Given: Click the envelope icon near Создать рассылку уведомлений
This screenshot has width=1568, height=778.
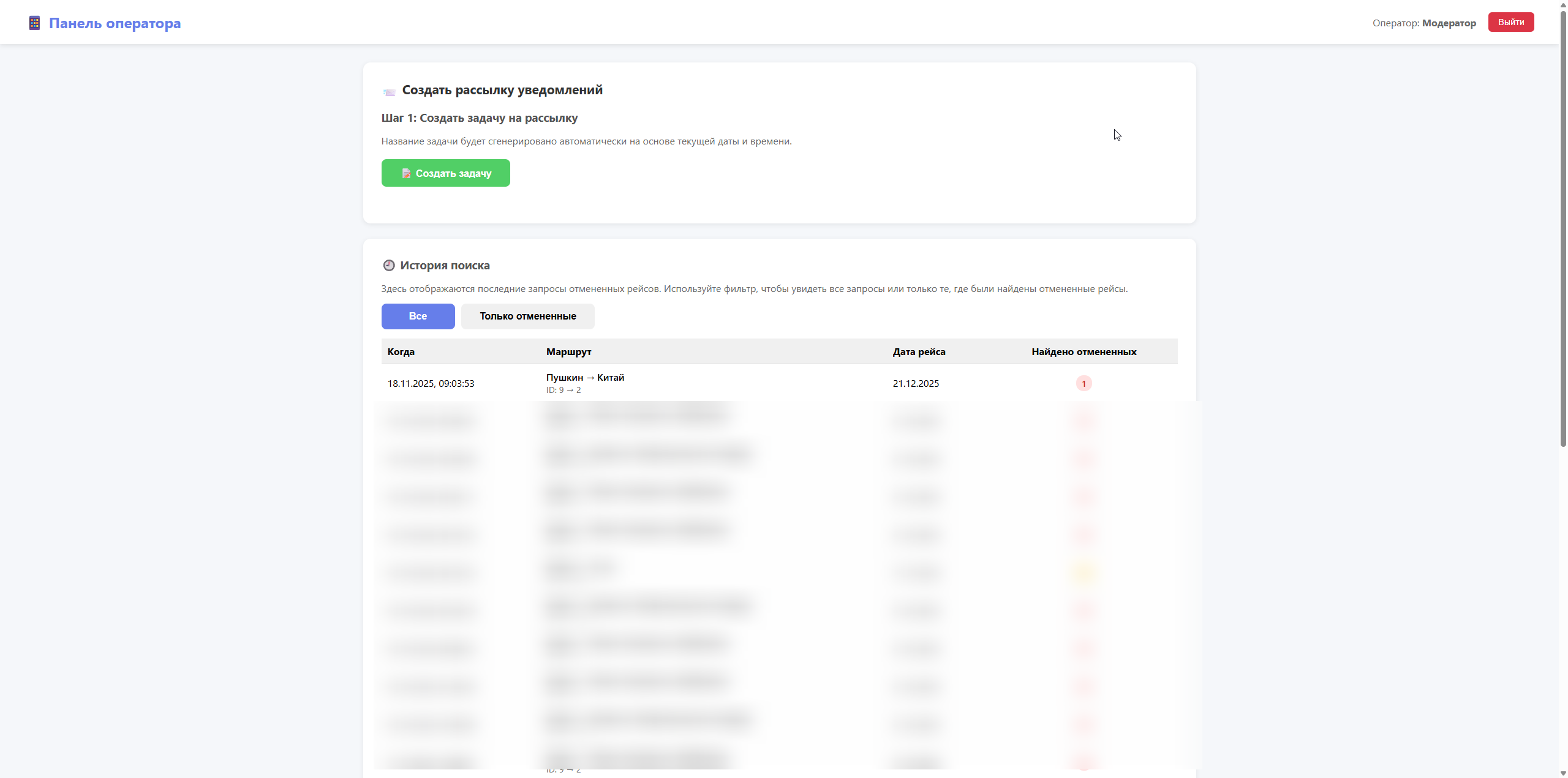Looking at the screenshot, I should [x=390, y=92].
